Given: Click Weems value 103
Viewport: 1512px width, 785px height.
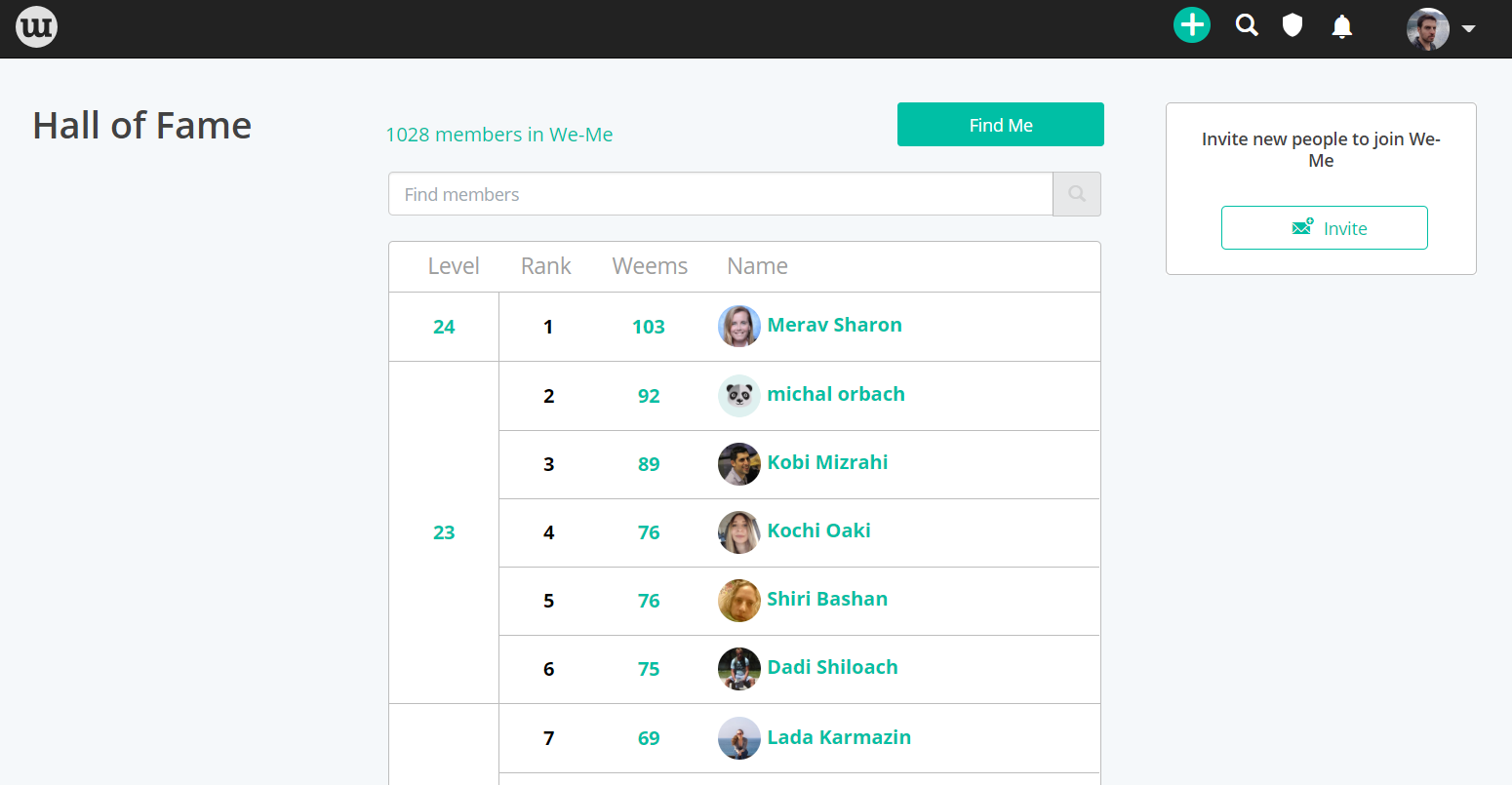Looking at the screenshot, I should click(x=649, y=327).
